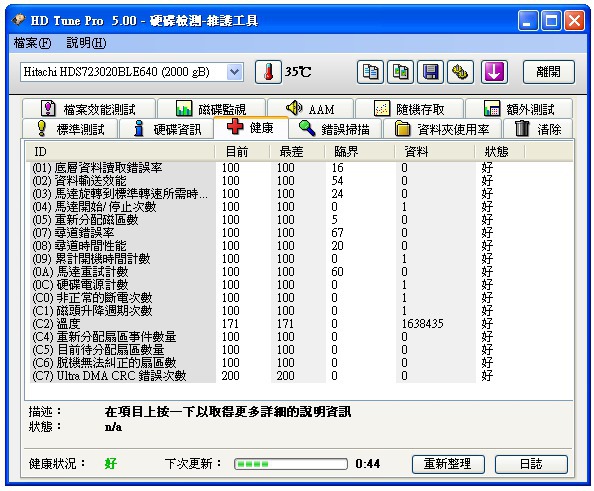Screen dimensions: 594x491
Task: Click the 離開 exit button
Action: [x=549, y=72]
